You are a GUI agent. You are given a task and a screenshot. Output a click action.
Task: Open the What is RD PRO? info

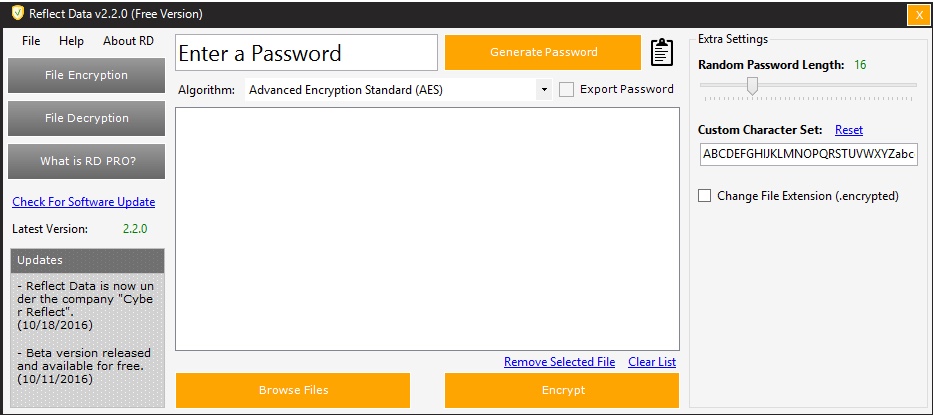coord(86,161)
